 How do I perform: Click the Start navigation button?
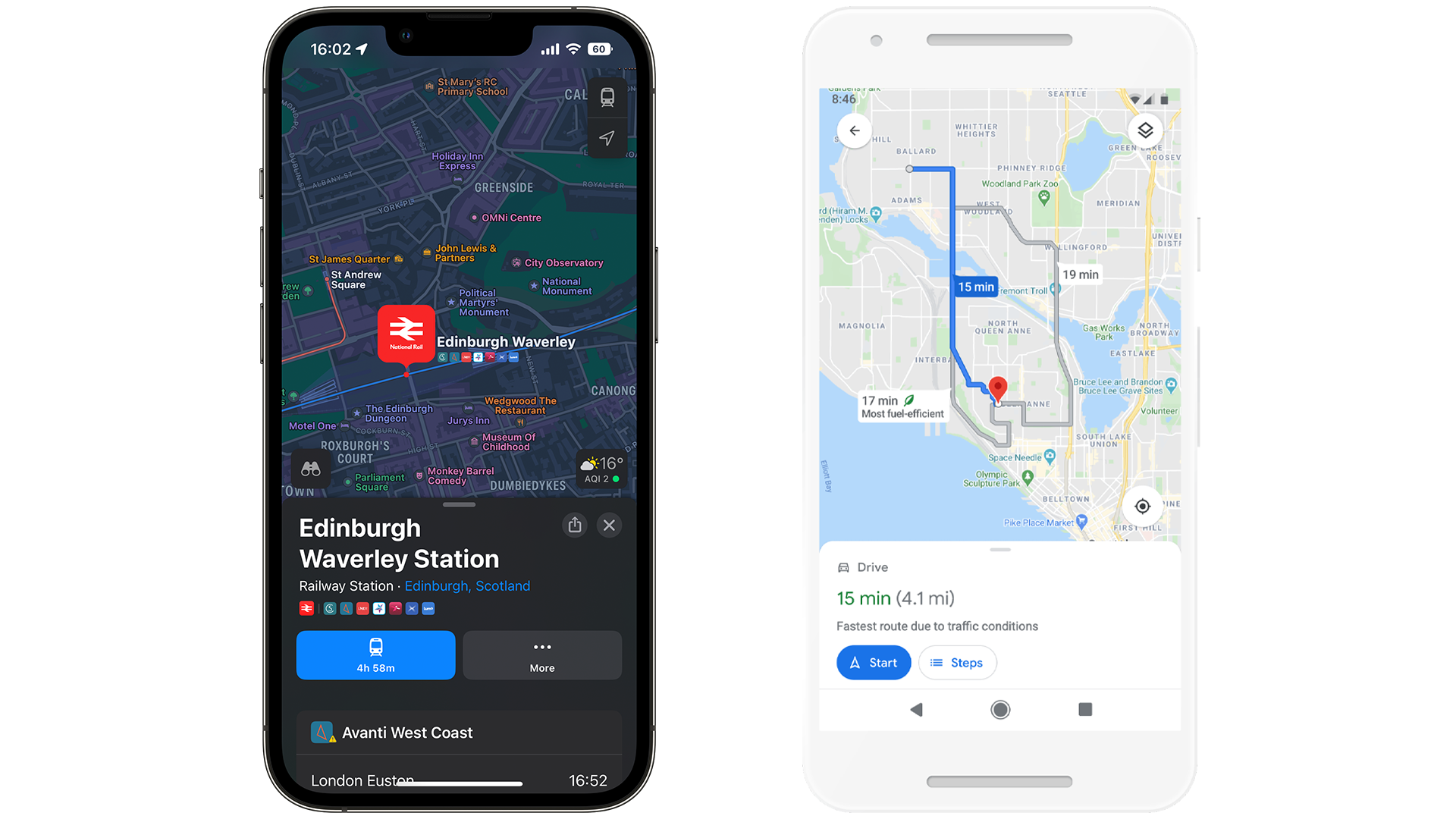pyautogui.click(x=872, y=662)
